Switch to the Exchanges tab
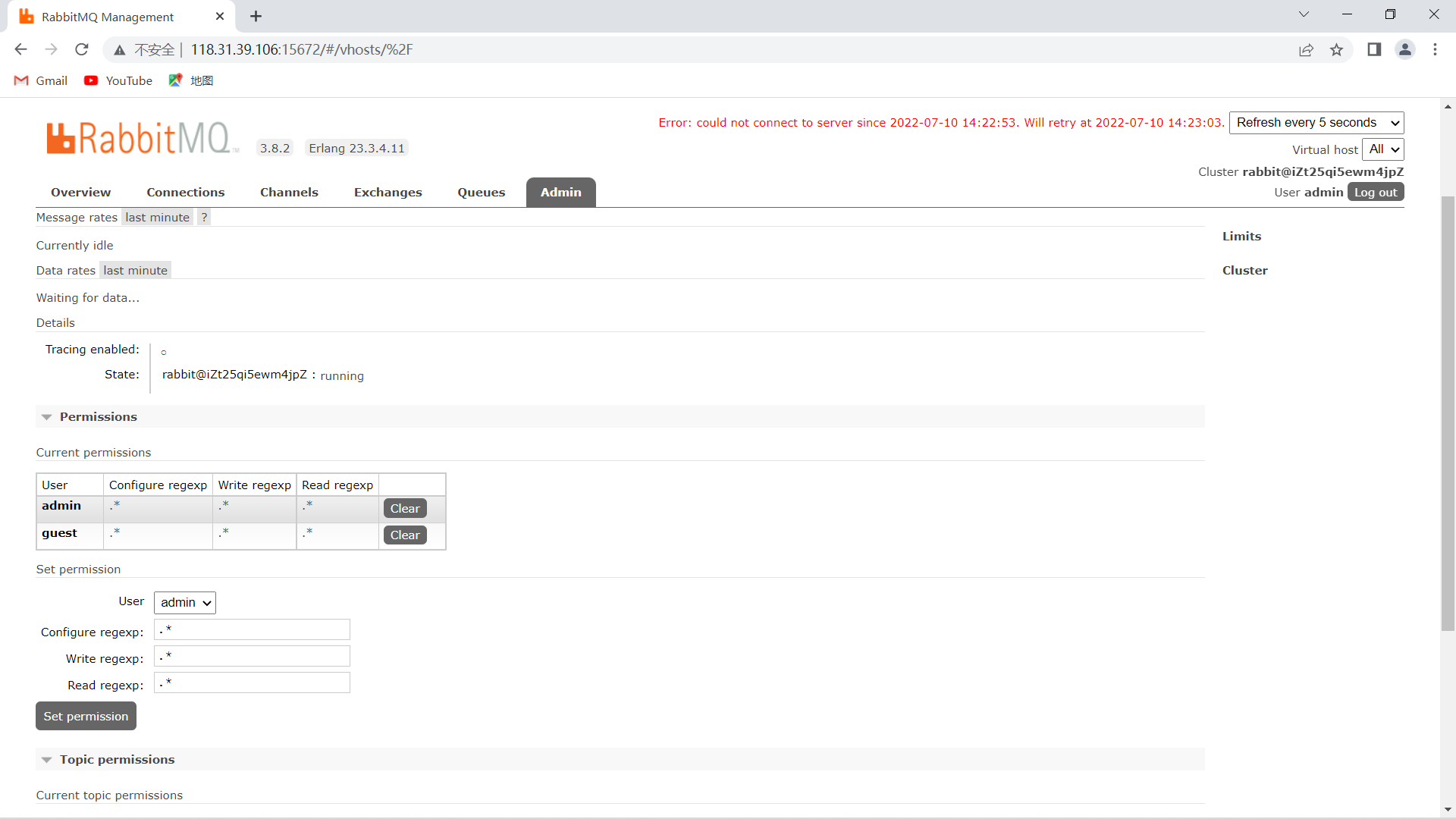 pyautogui.click(x=388, y=193)
